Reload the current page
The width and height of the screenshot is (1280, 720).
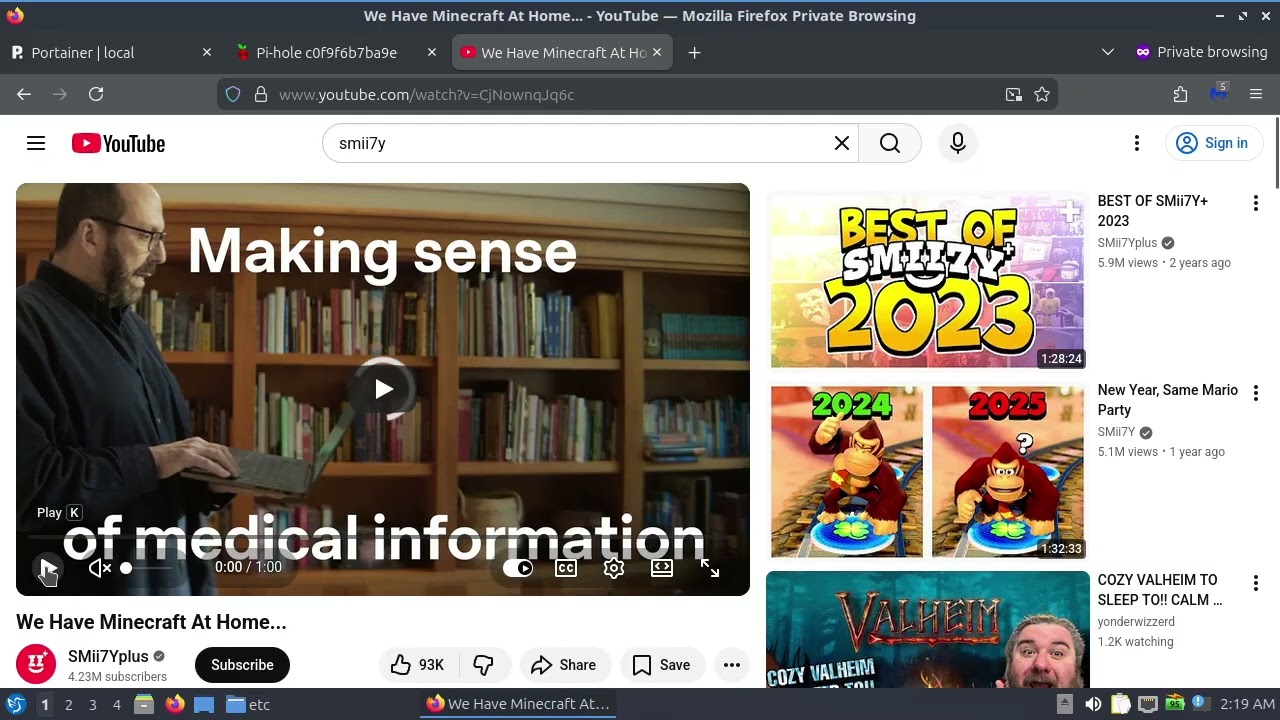(96, 94)
